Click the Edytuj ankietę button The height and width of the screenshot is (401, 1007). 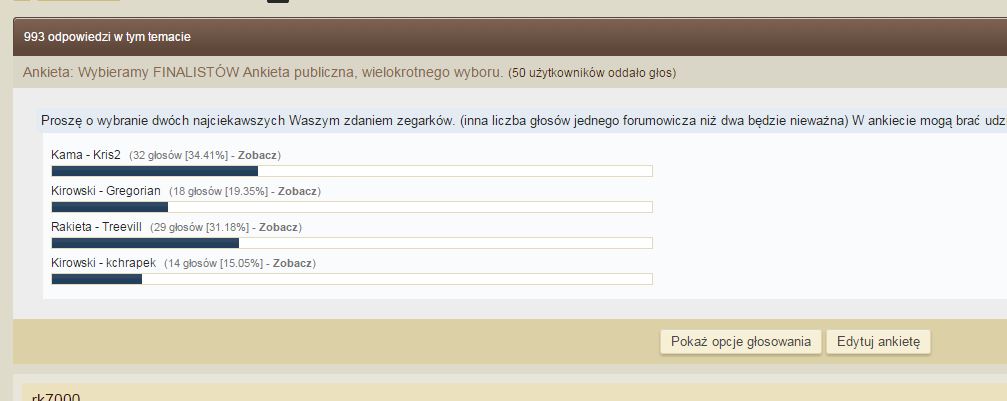click(x=878, y=341)
